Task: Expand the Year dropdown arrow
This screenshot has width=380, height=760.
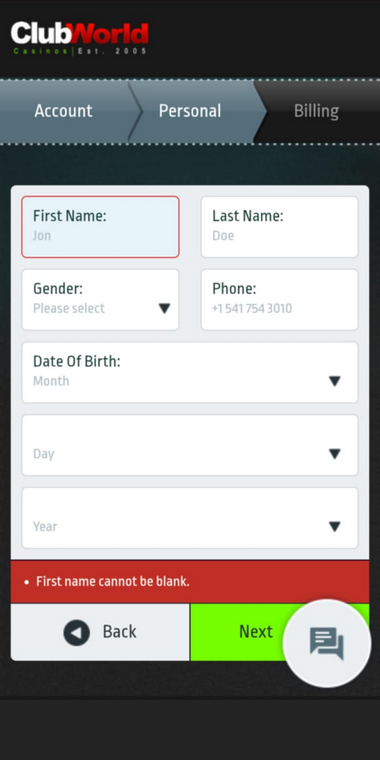Action: (334, 526)
